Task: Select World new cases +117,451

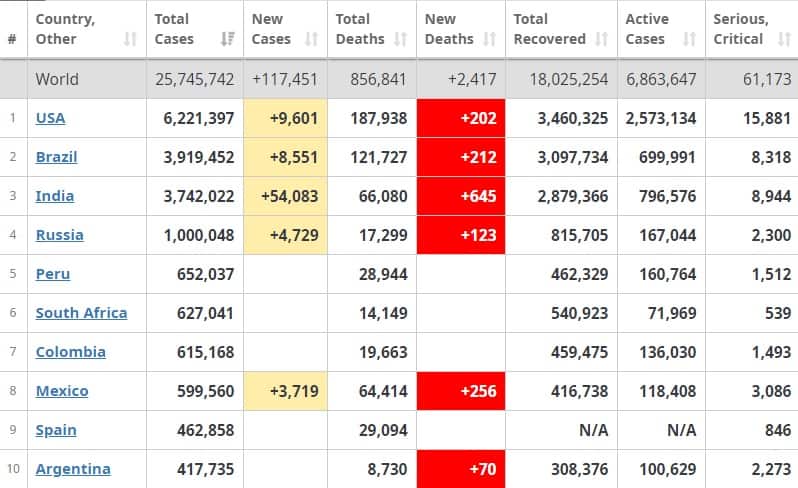Action: 285,79
